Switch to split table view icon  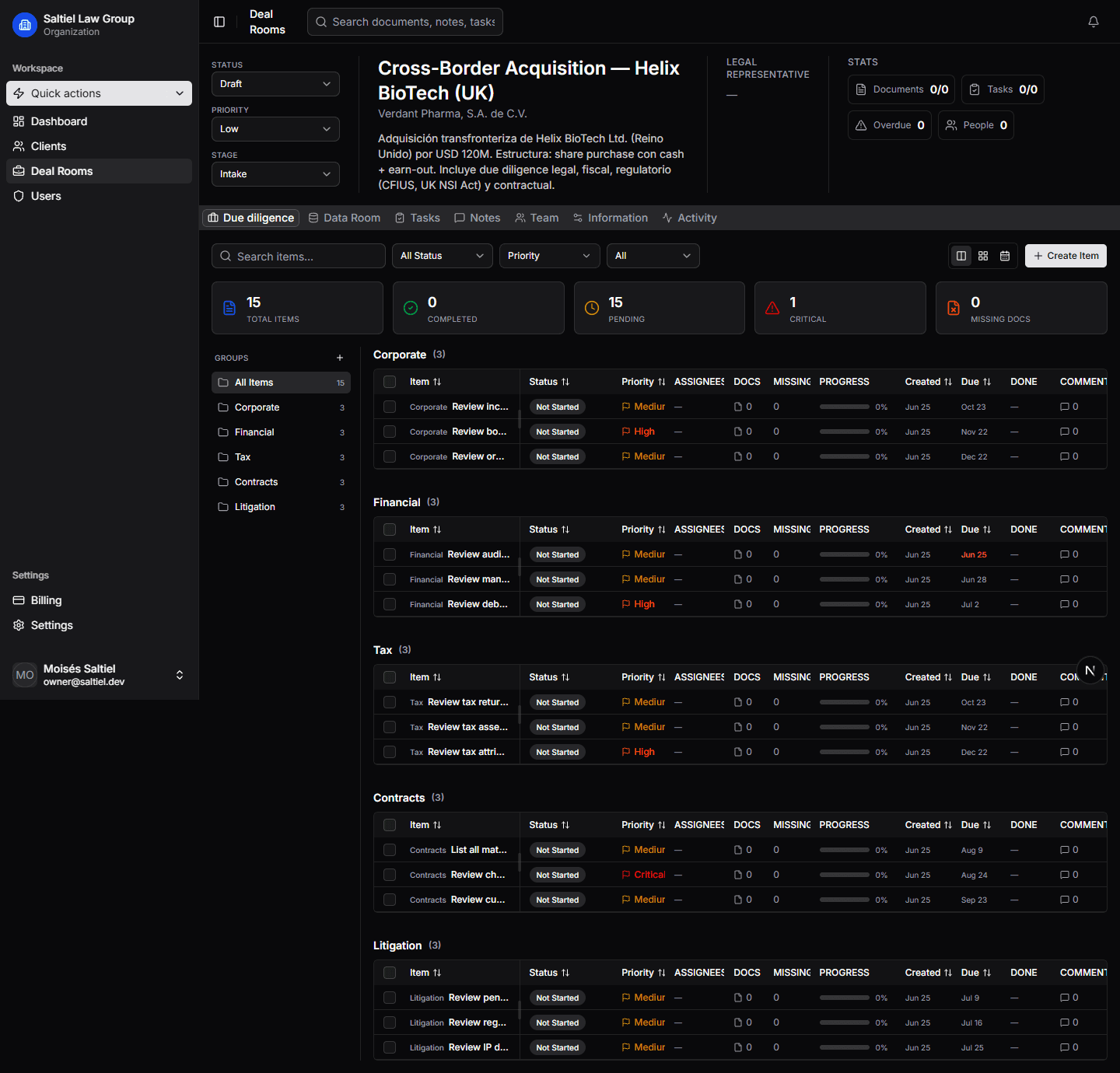click(961, 256)
